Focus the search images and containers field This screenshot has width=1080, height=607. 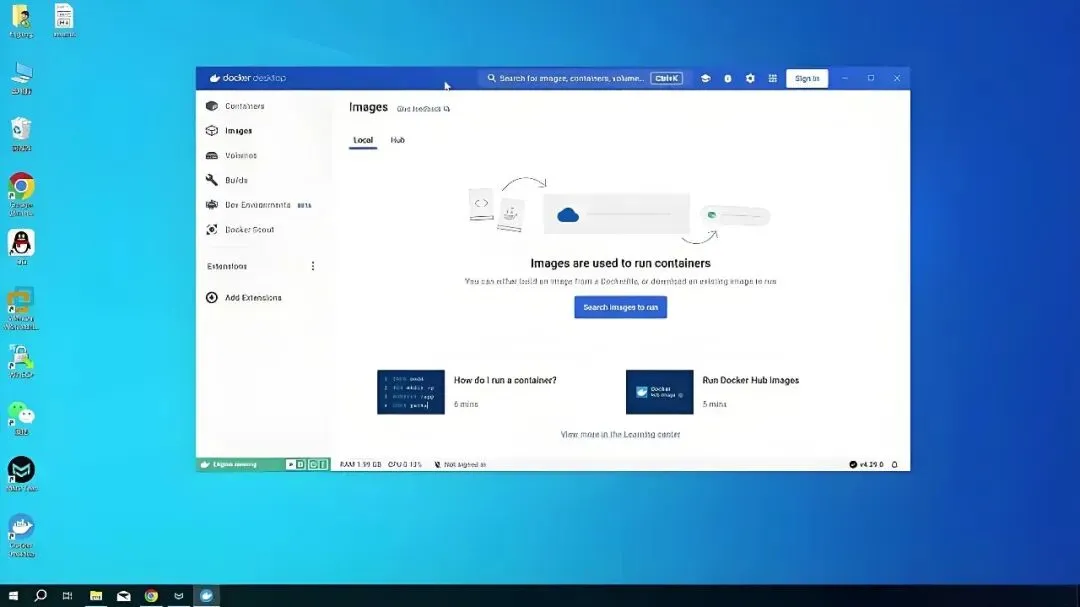pos(584,79)
